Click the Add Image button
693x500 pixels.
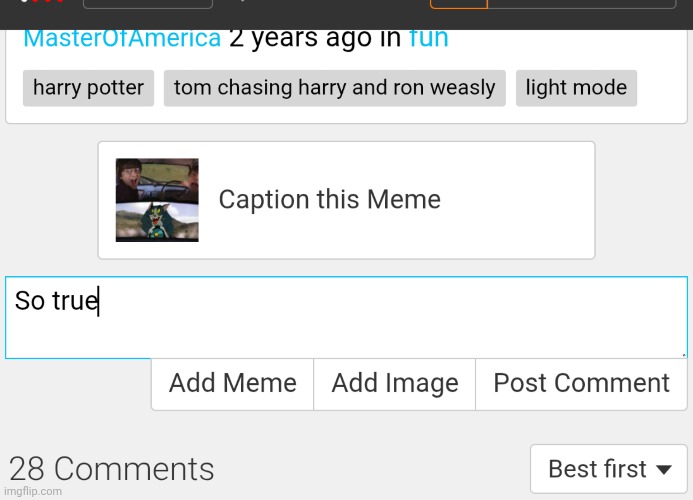(395, 383)
